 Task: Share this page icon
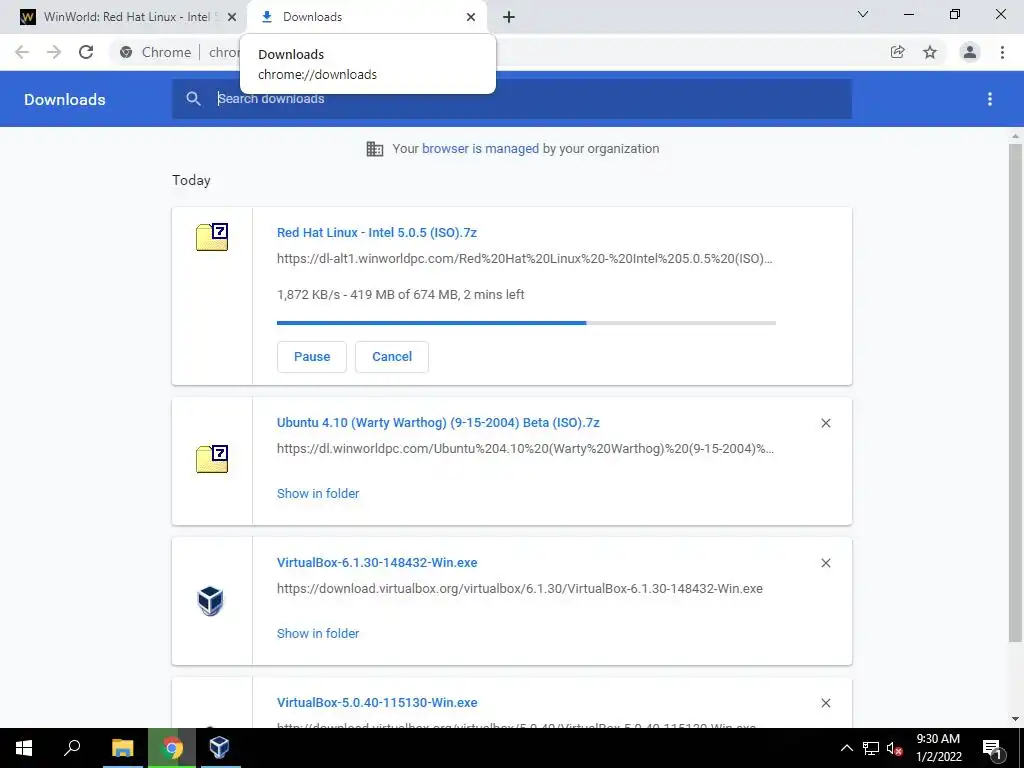point(898,52)
